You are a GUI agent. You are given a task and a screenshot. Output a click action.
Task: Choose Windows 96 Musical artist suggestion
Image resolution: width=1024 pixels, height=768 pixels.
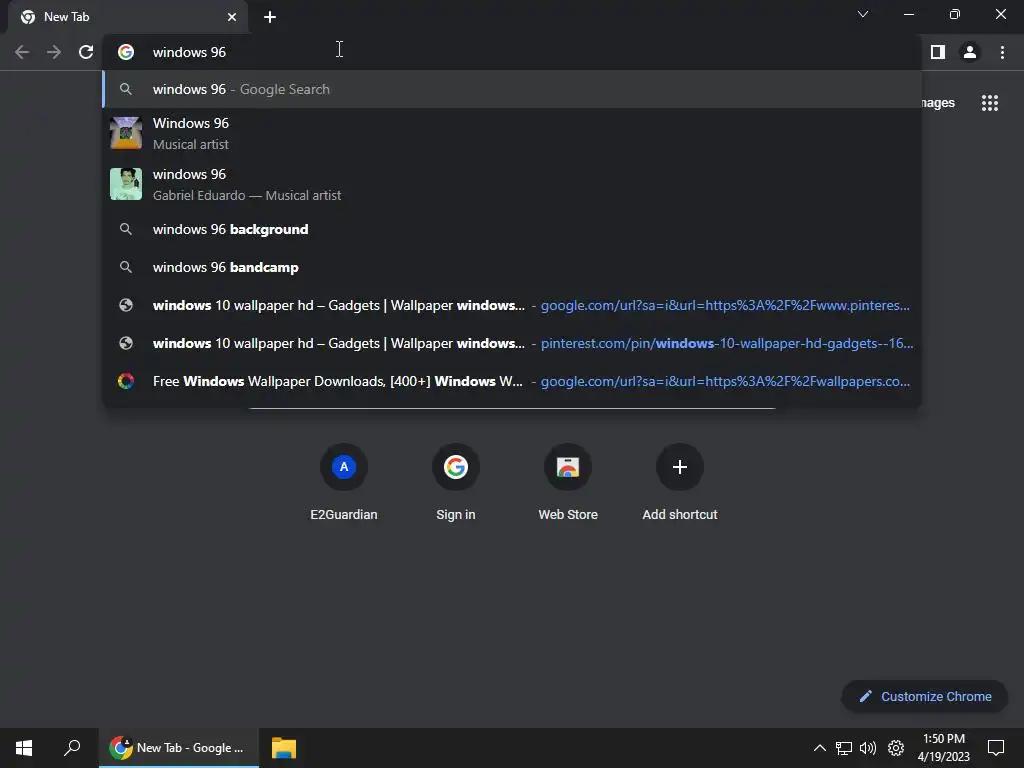point(512,133)
